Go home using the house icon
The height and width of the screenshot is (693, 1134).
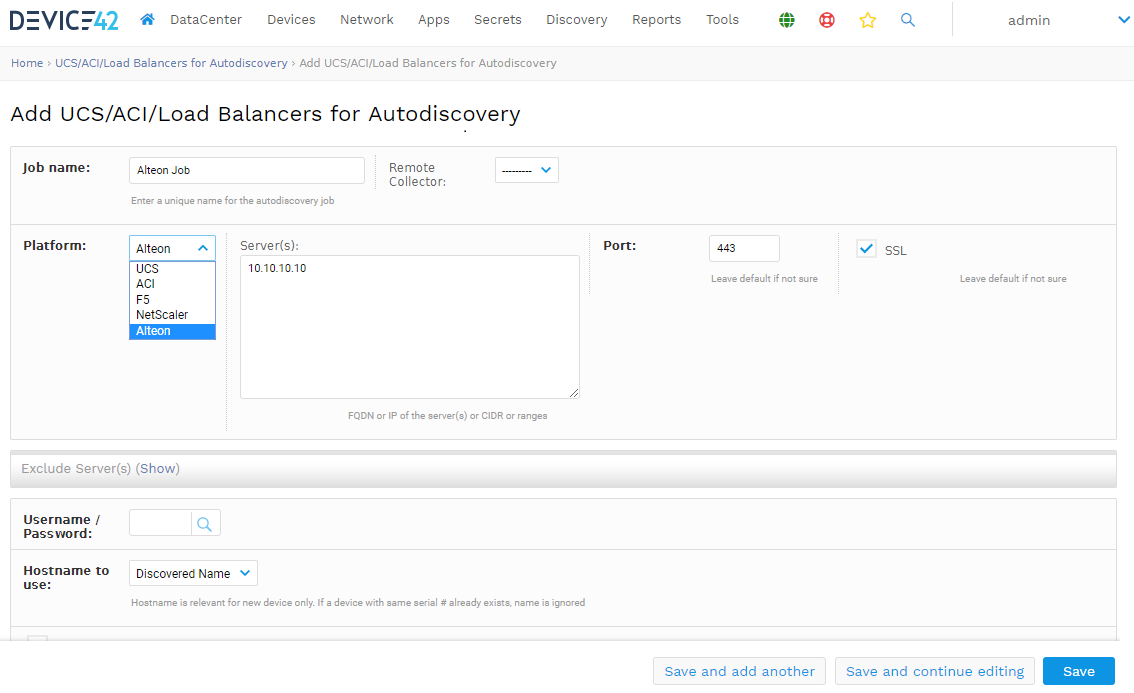click(147, 19)
